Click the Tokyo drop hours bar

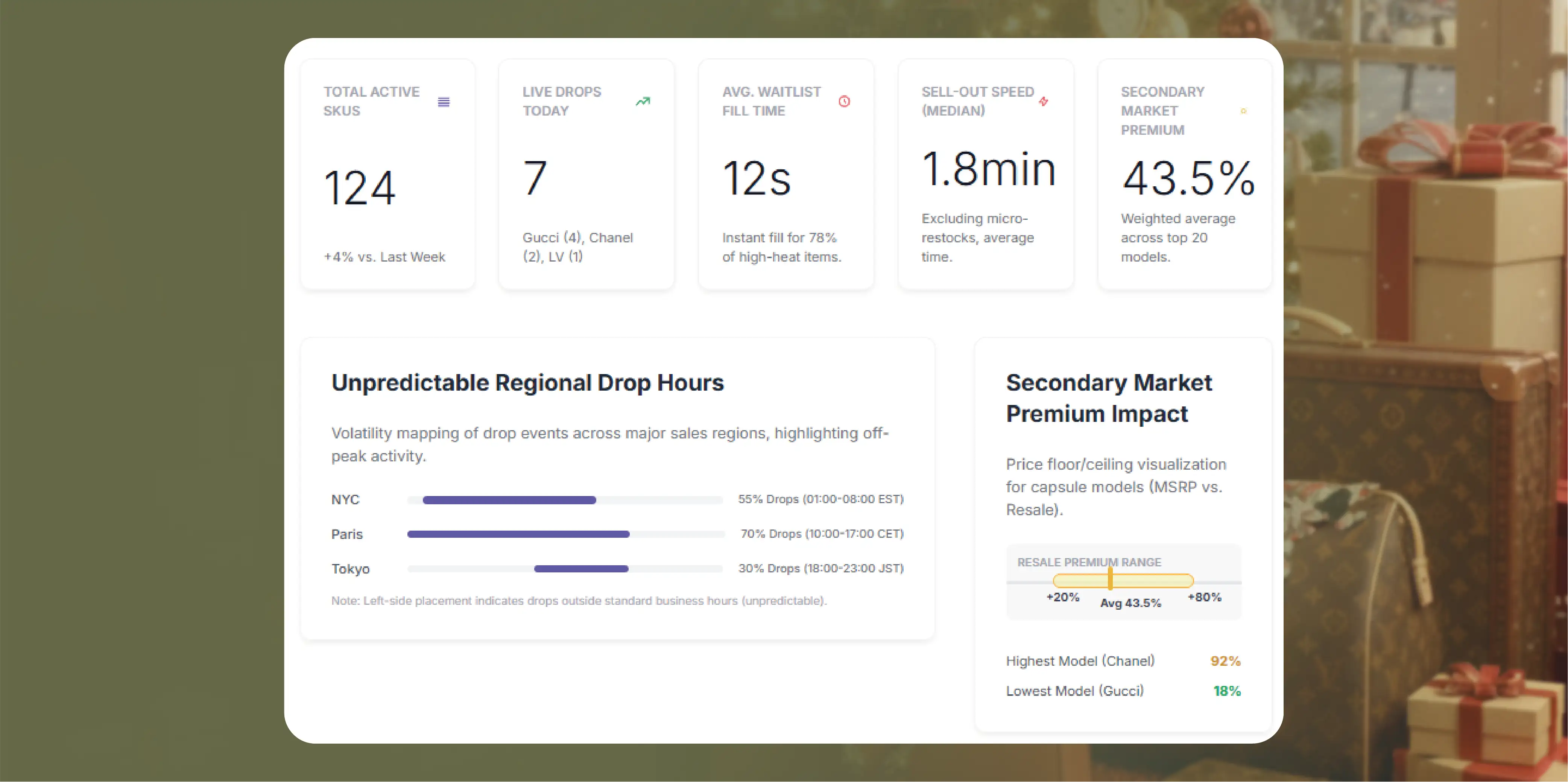pyautogui.click(x=581, y=569)
